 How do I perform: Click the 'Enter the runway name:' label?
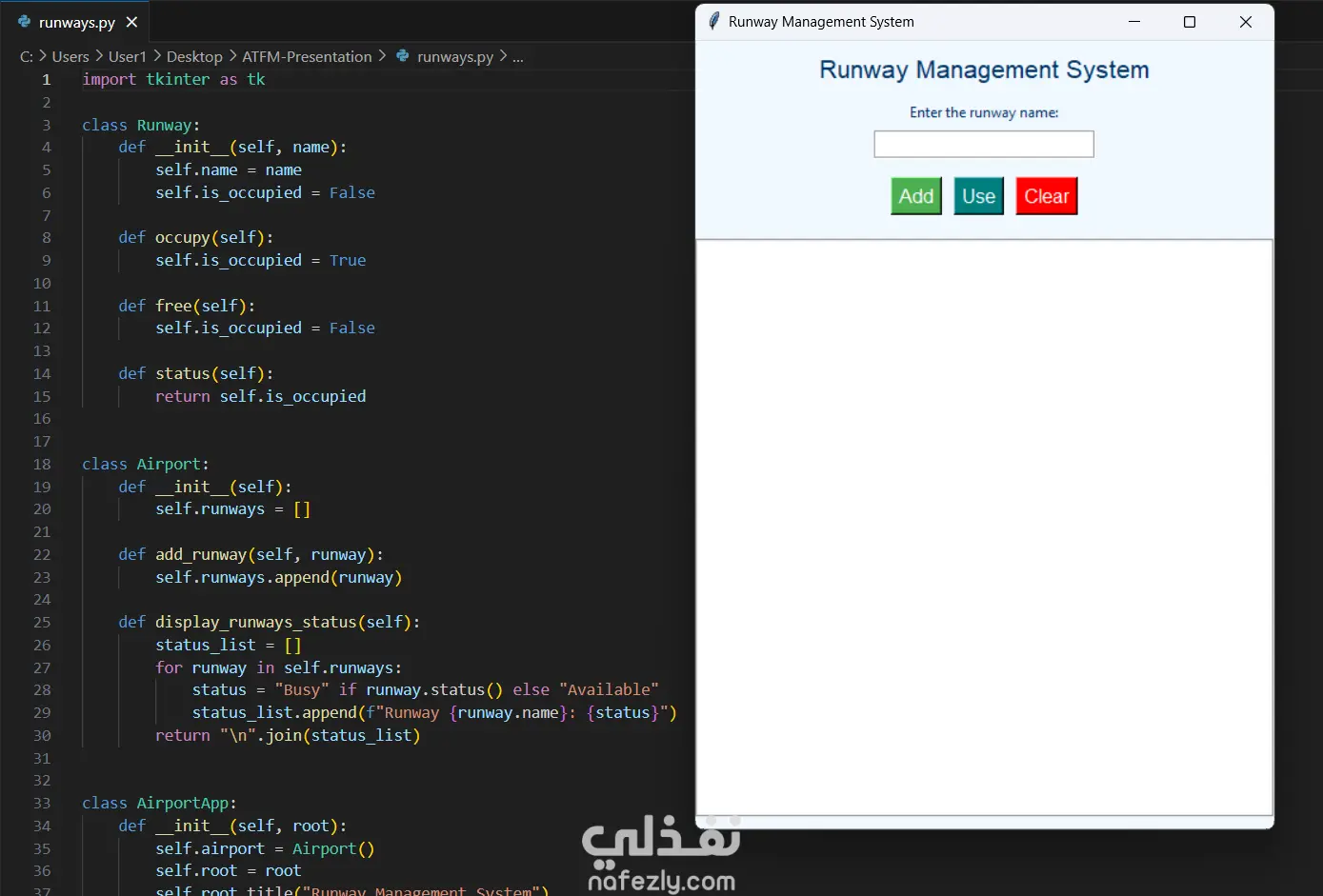[x=984, y=112]
